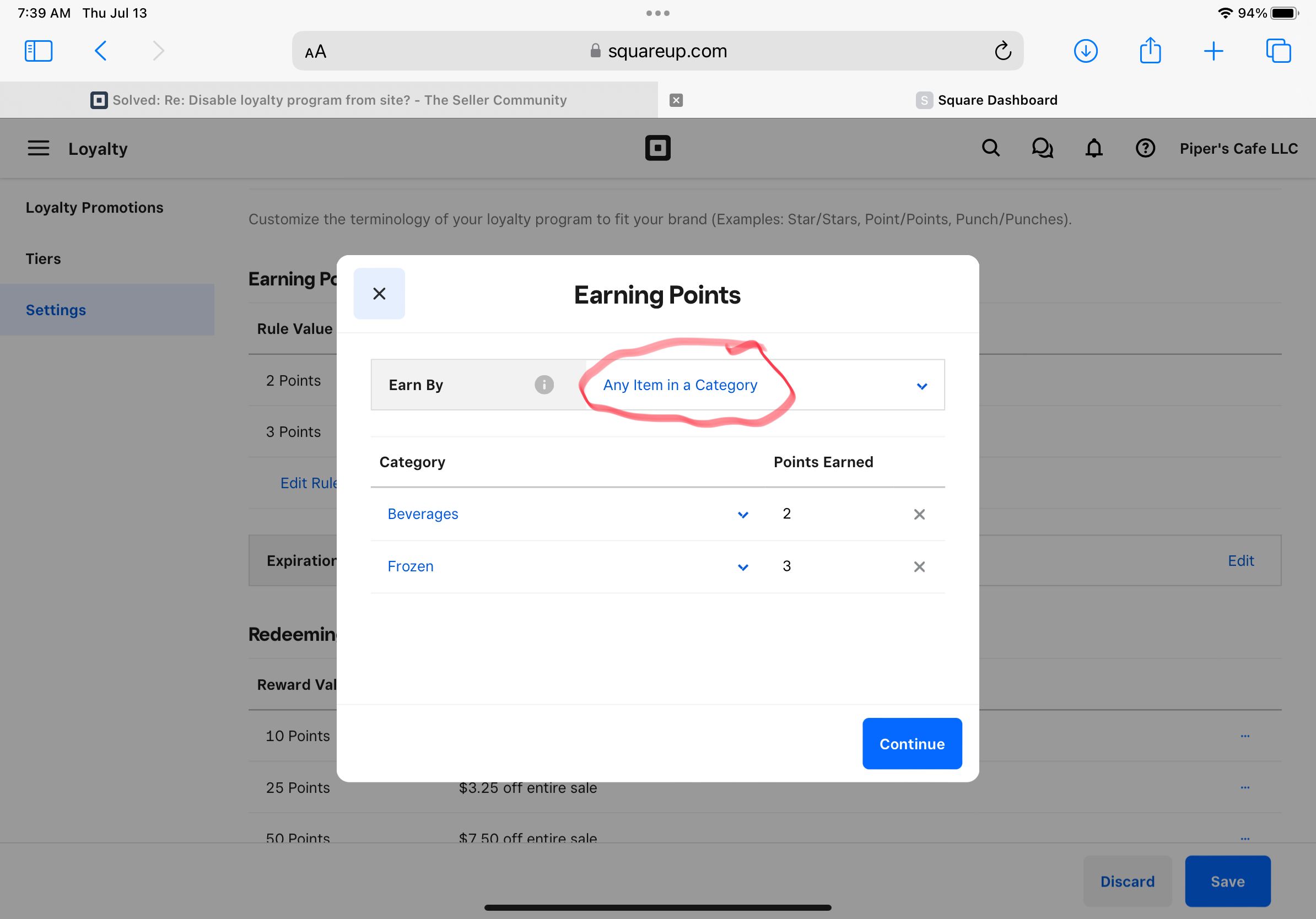Open the notifications bell

[1093, 148]
